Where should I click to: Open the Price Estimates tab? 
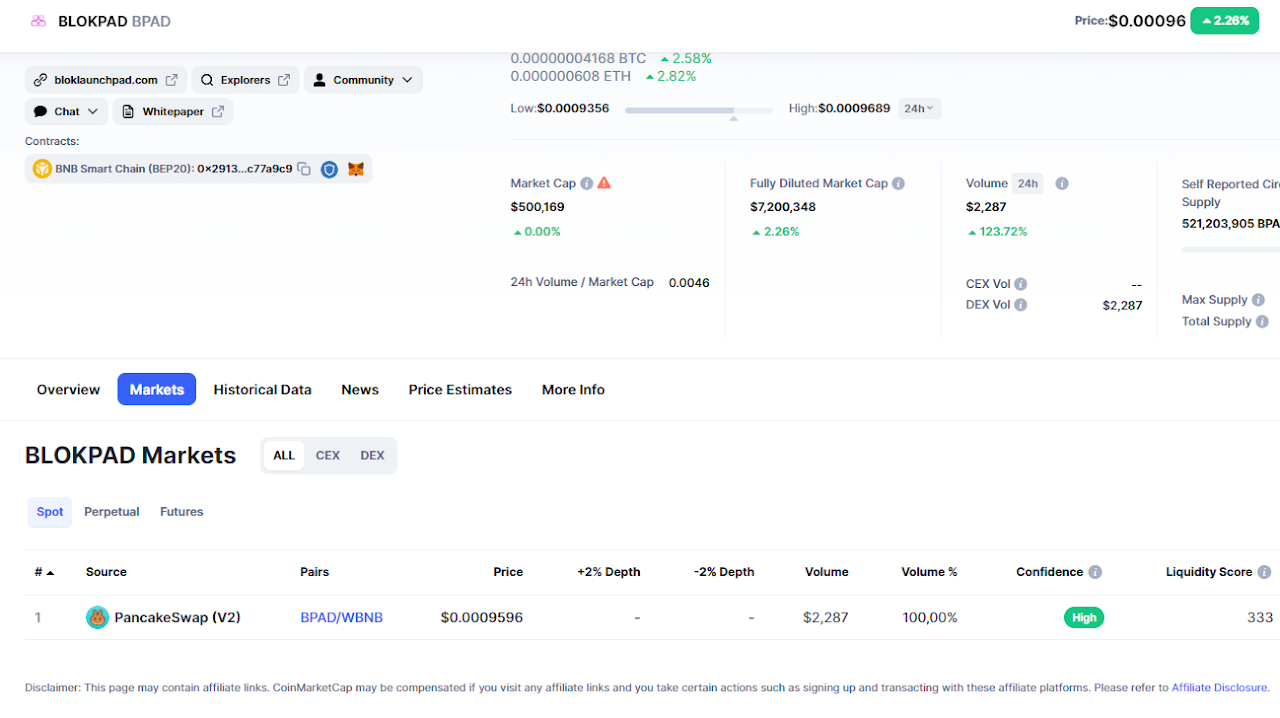pyautogui.click(x=460, y=389)
